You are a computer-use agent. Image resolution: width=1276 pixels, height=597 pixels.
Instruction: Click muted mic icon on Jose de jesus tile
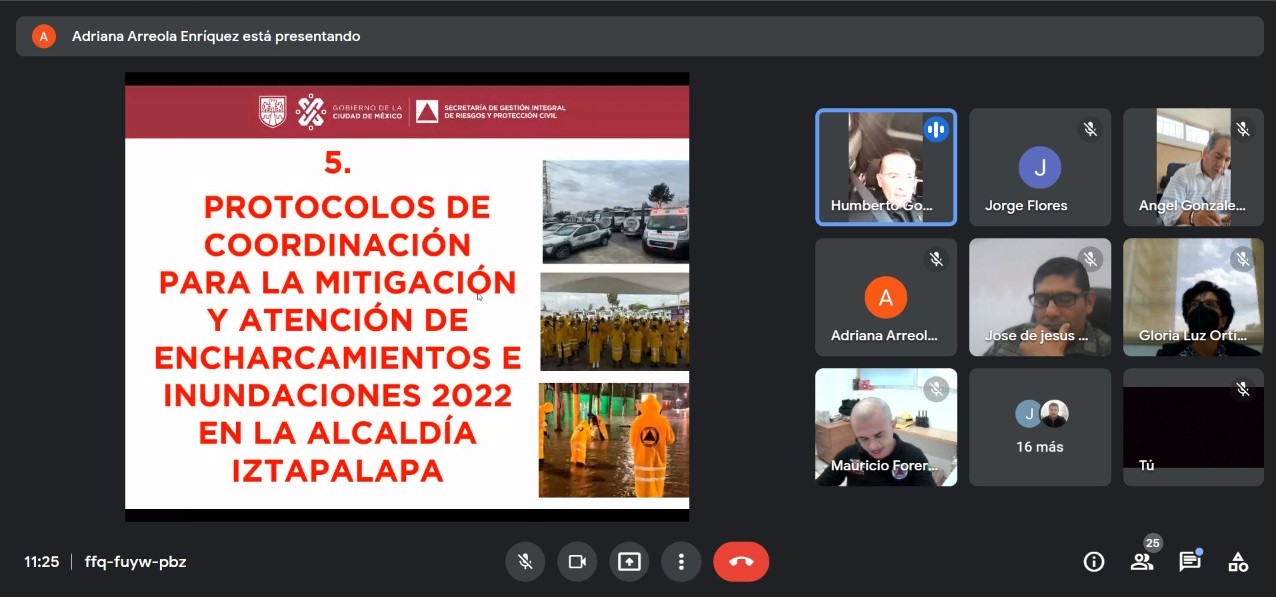pyautogui.click(x=1090, y=259)
